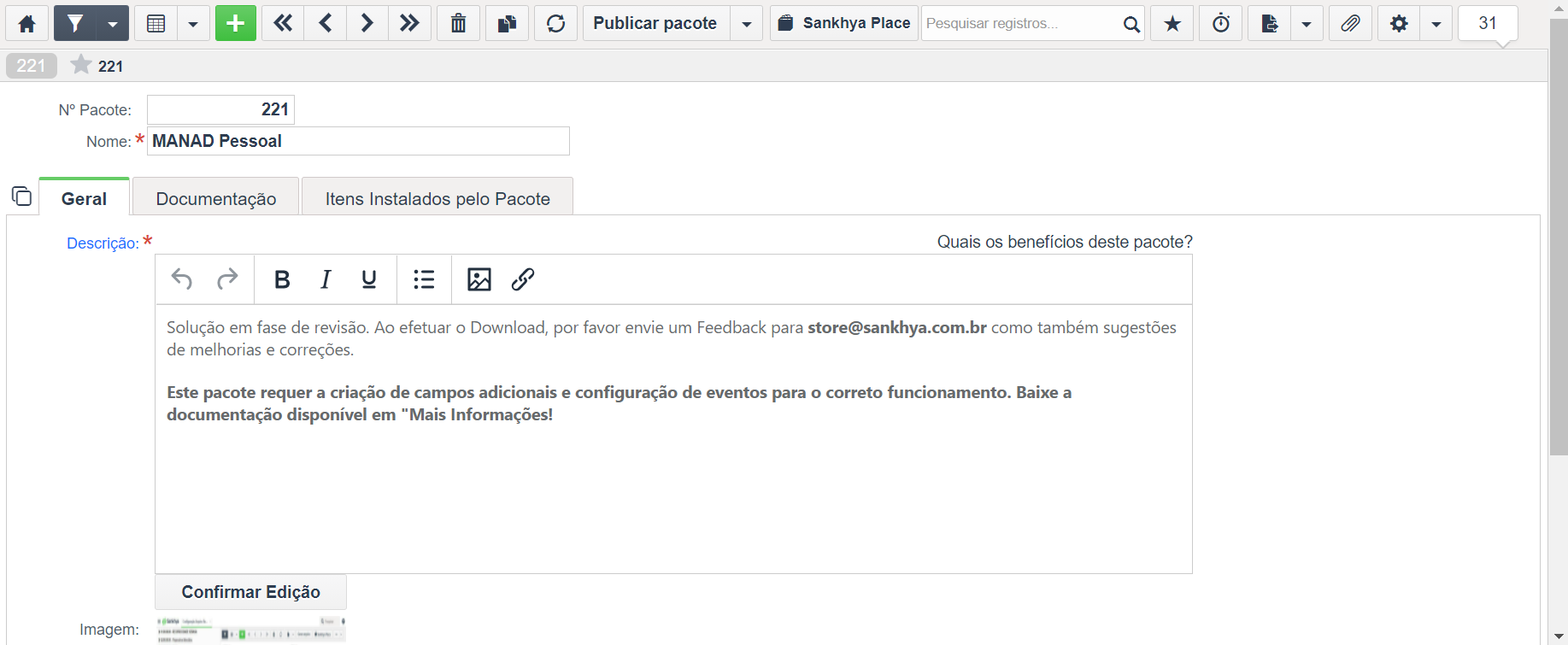This screenshot has height=645, width=1568.
Task: Toggle italic formatting
Action: point(326,279)
